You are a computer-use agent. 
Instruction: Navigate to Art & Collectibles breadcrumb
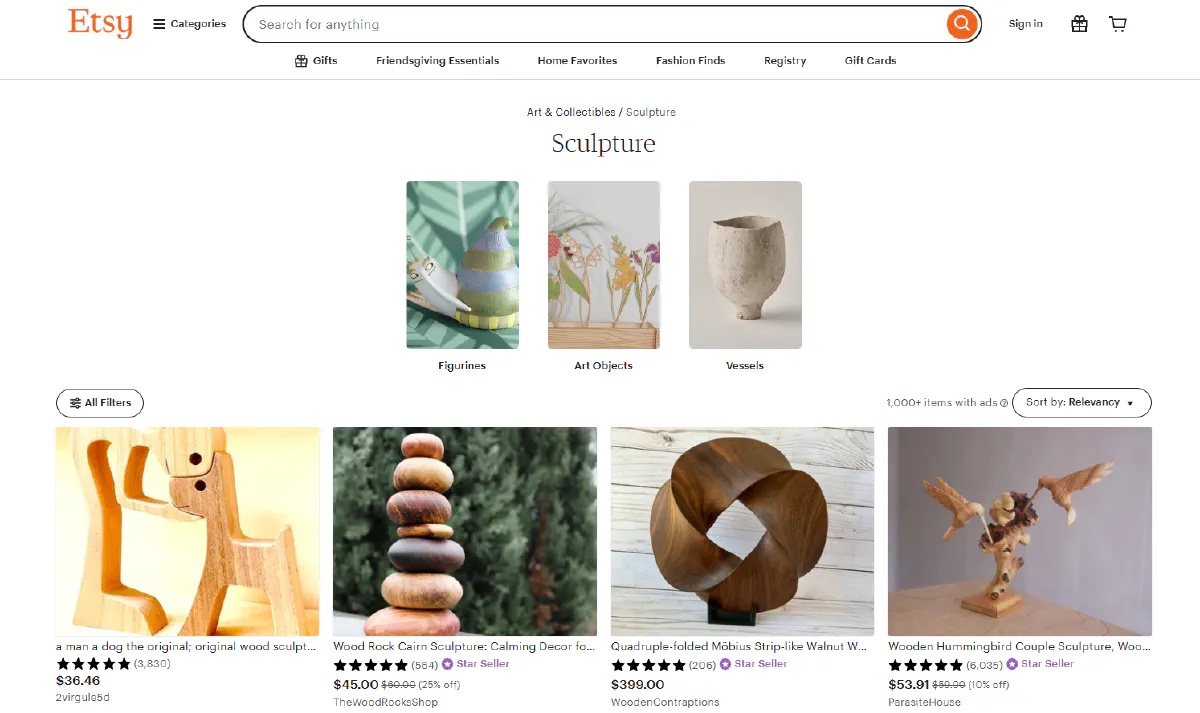[570, 112]
